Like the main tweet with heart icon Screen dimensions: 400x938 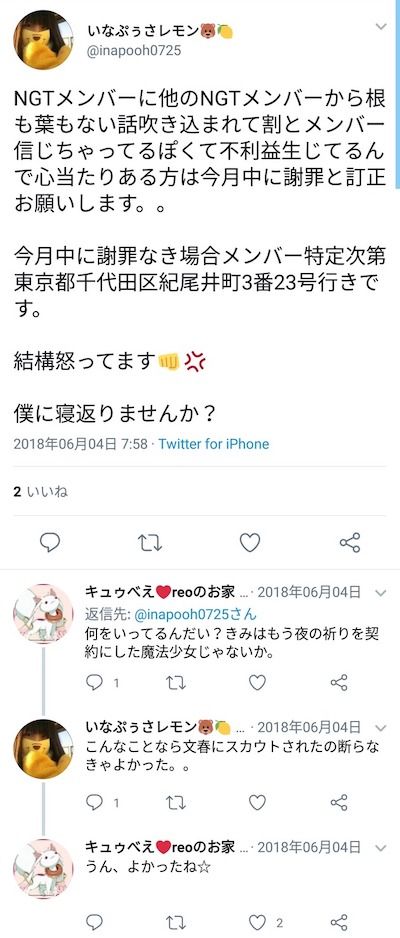[x=250, y=543]
